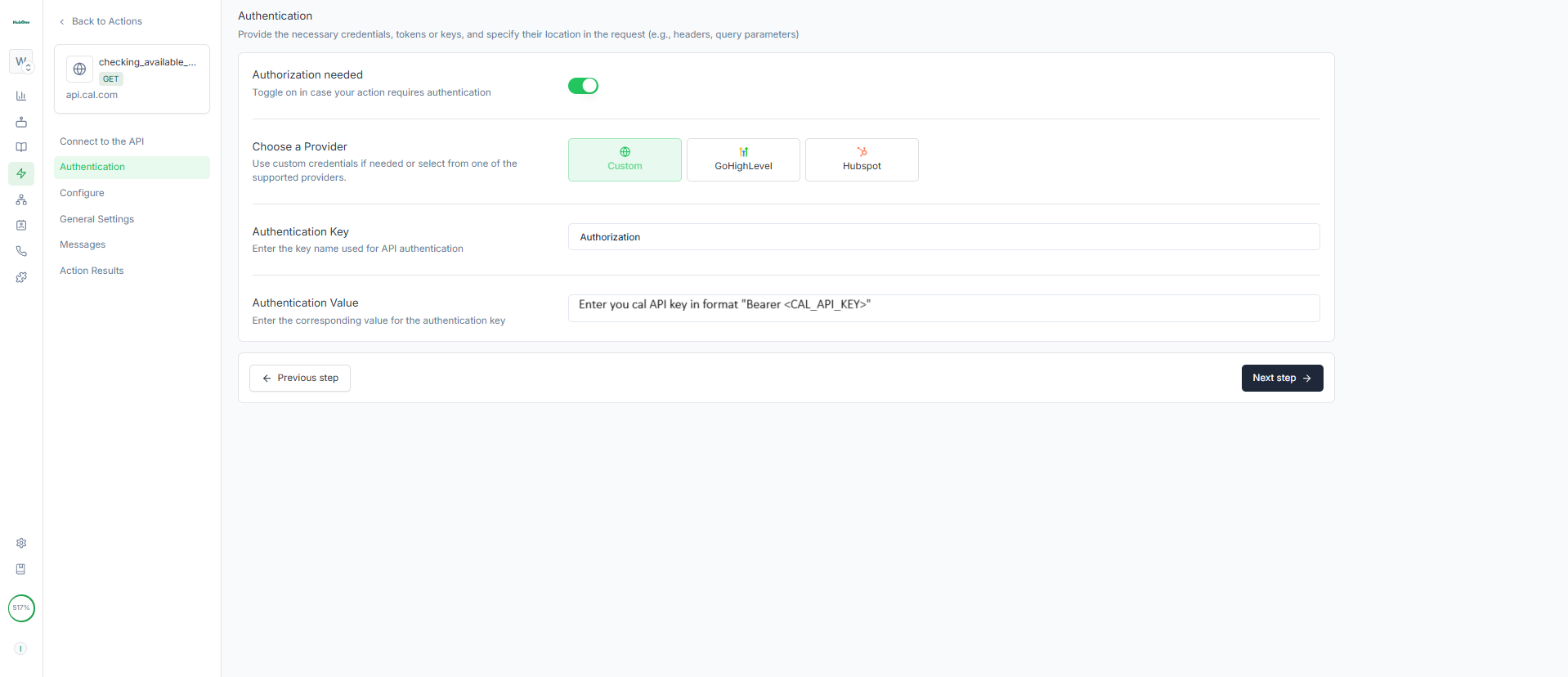
Task: Open the analytics bar chart icon in sidebar
Action: point(21,96)
